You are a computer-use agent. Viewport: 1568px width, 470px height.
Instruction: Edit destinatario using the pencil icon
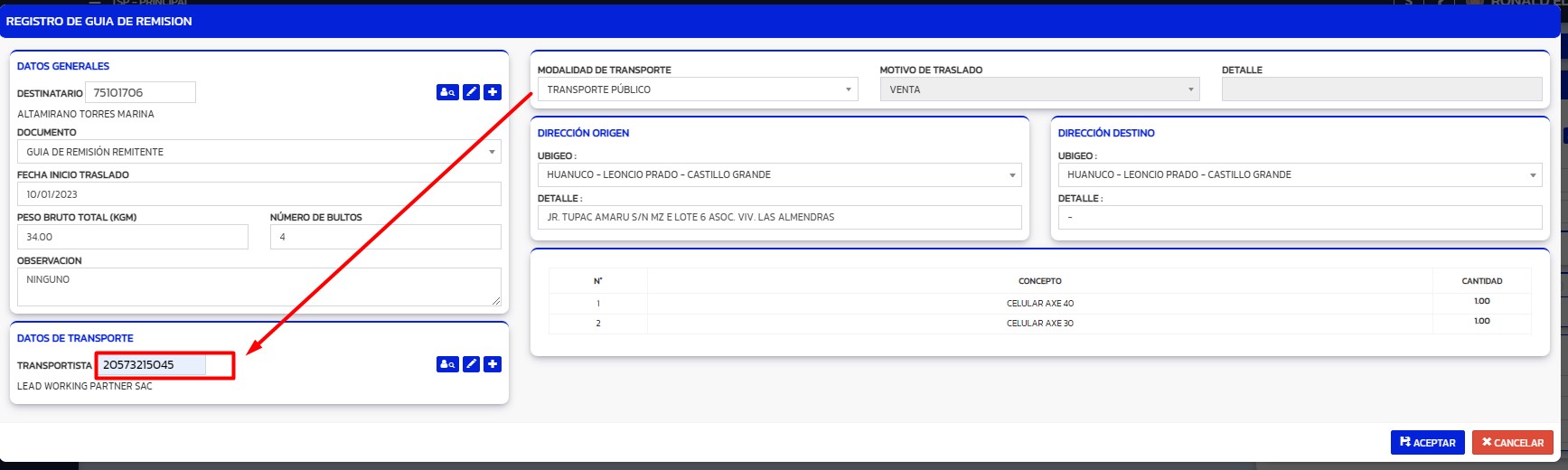471,92
